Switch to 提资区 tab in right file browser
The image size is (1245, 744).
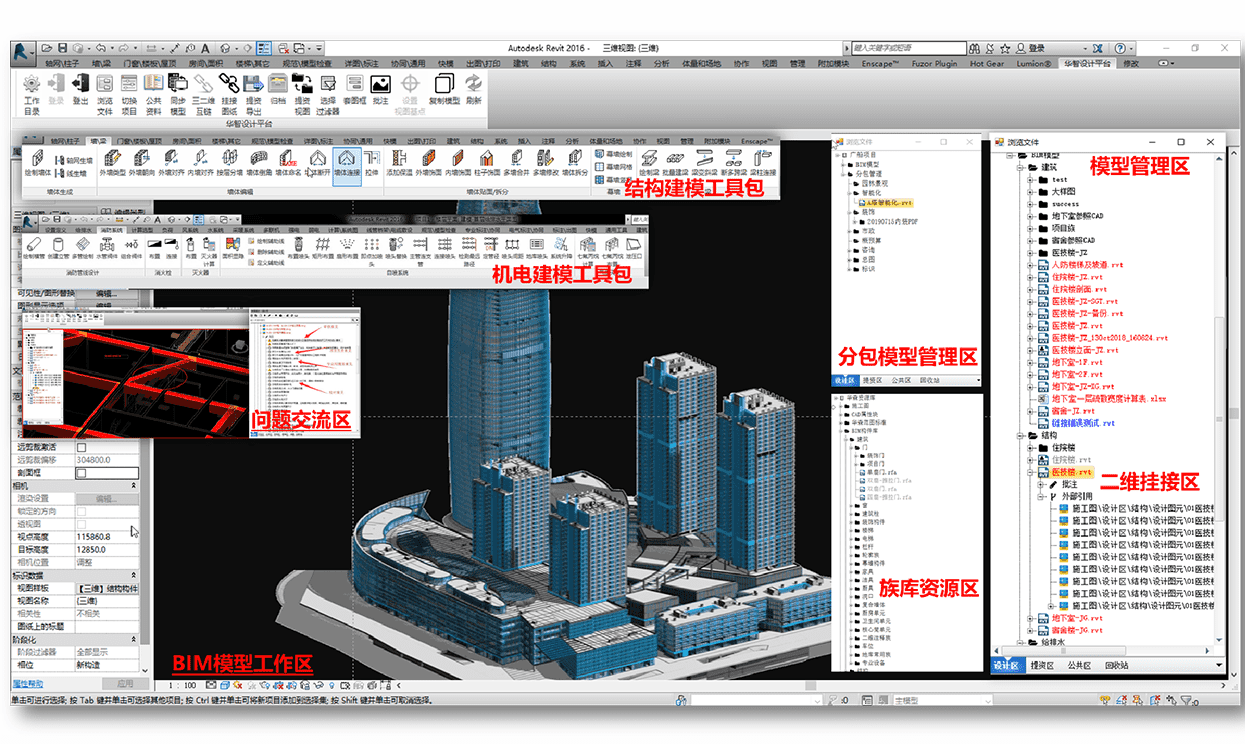point(1043,665)
